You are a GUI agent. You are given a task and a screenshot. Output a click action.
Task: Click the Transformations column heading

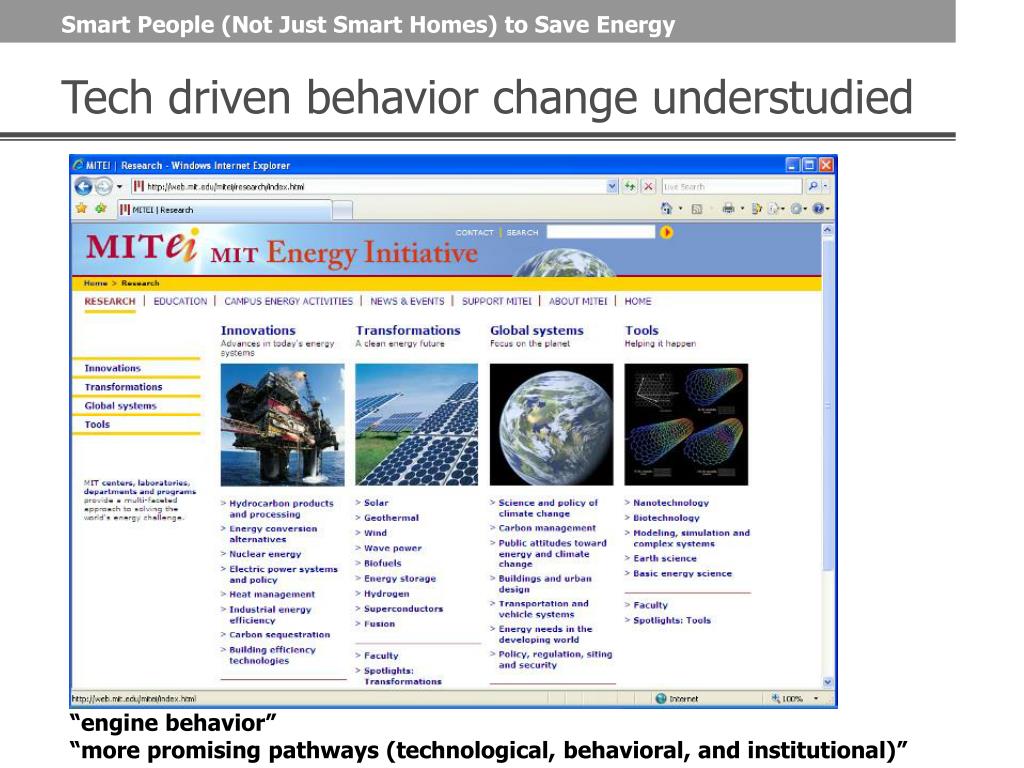pos(408,330)
